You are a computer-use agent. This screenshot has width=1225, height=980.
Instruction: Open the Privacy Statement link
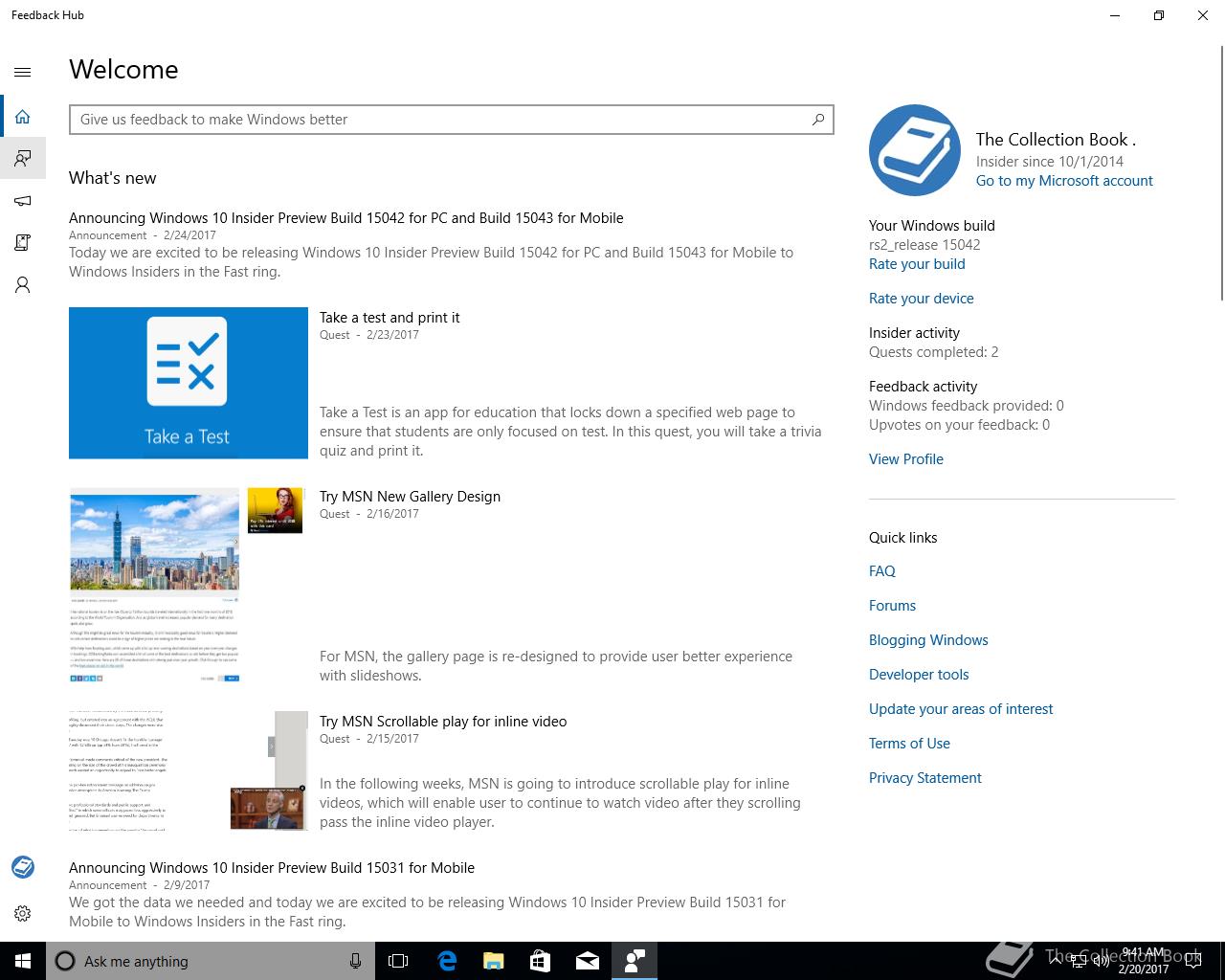(924, 778)
